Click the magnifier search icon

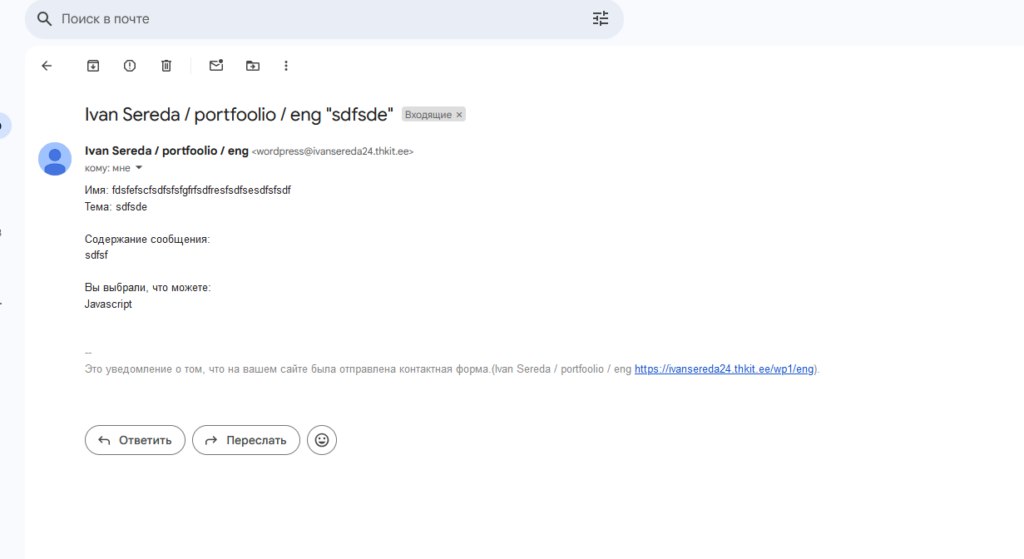pyautogui.click(x=44, y=19)
